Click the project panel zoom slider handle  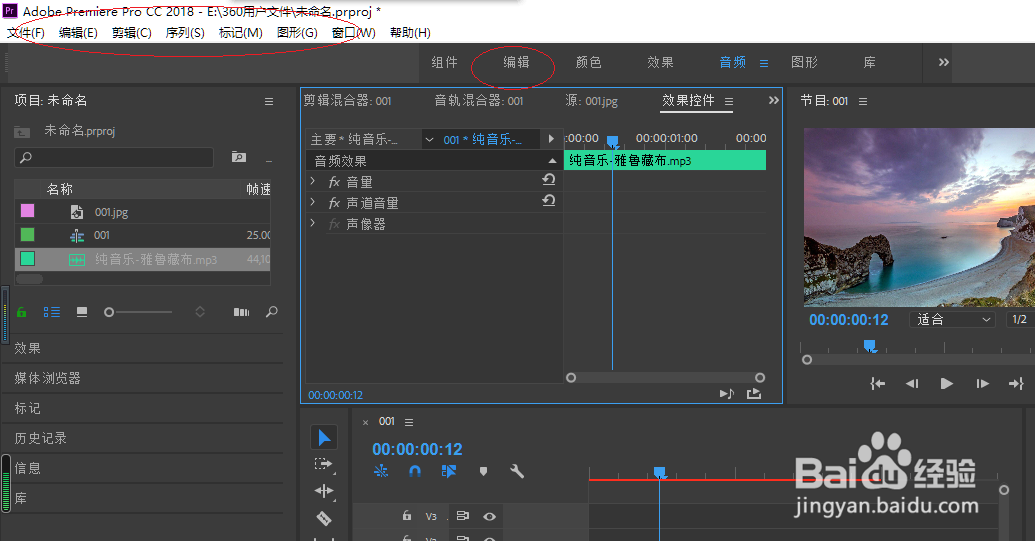(109, 312)
